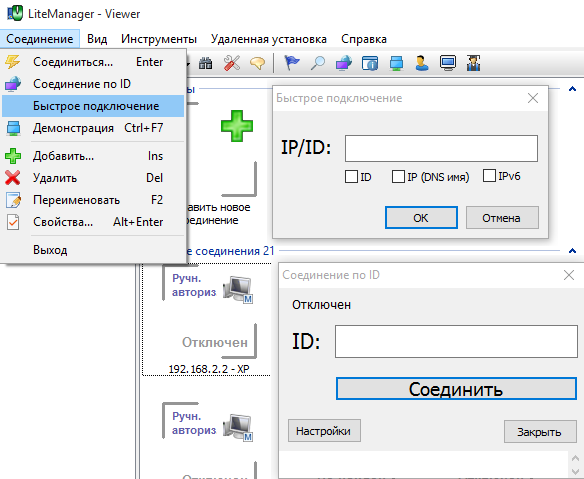This screenshot has width=584, height=479.
Task: Enable the ID checkbox in quick connect
Action: (351, 177)
